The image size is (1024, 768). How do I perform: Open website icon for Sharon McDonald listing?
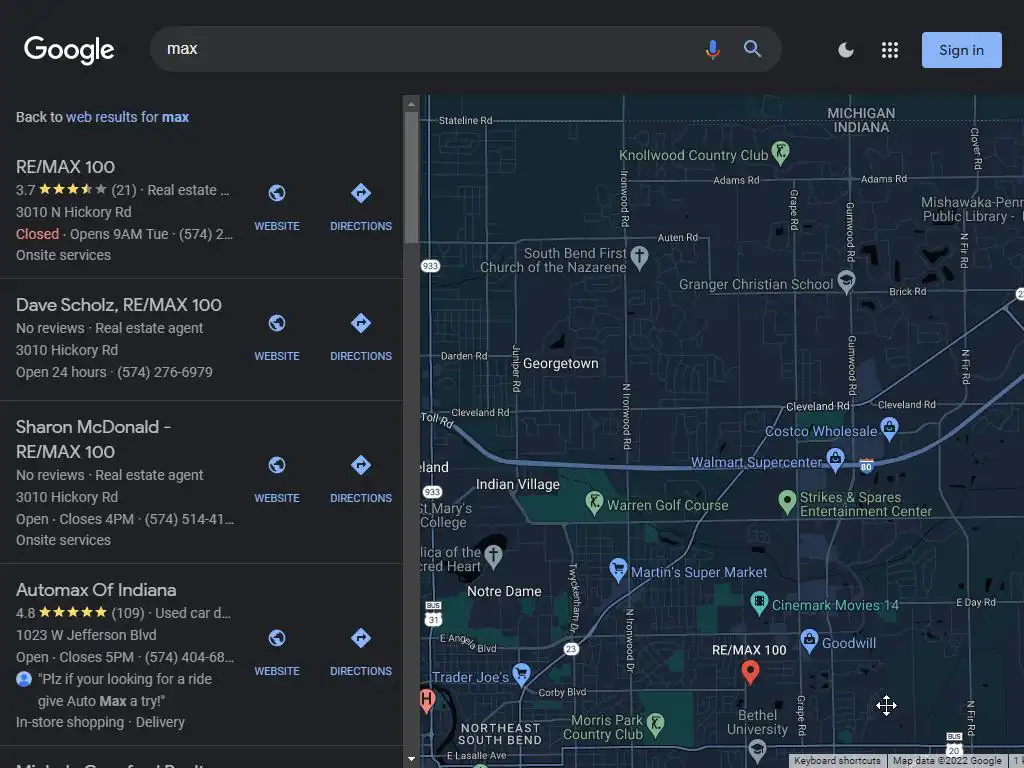277,464
